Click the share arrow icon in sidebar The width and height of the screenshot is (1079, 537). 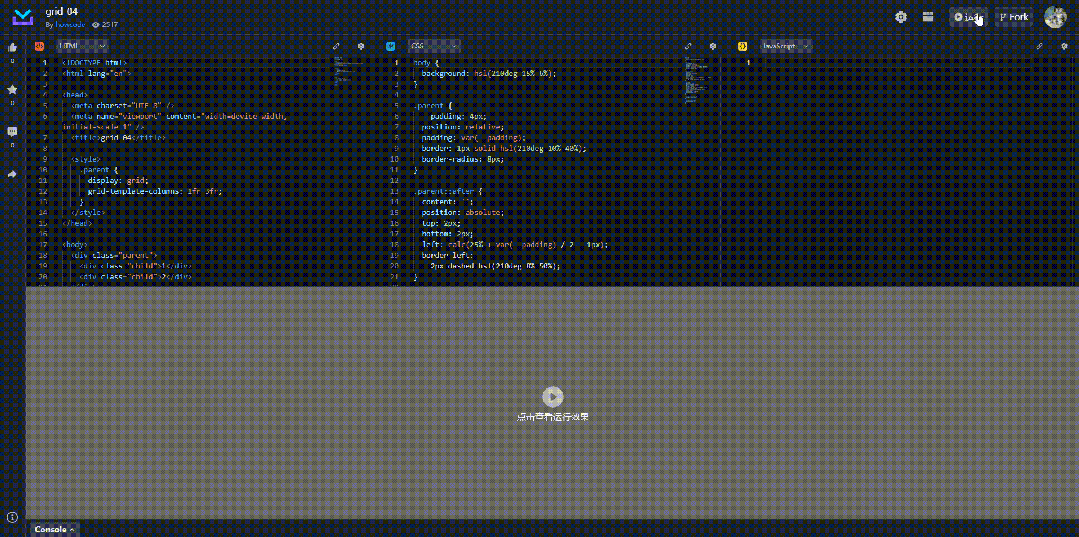coord(12,174)
